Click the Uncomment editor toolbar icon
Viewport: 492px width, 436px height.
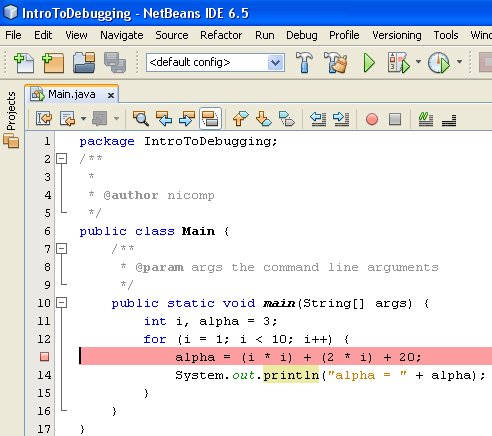[449, 120]
